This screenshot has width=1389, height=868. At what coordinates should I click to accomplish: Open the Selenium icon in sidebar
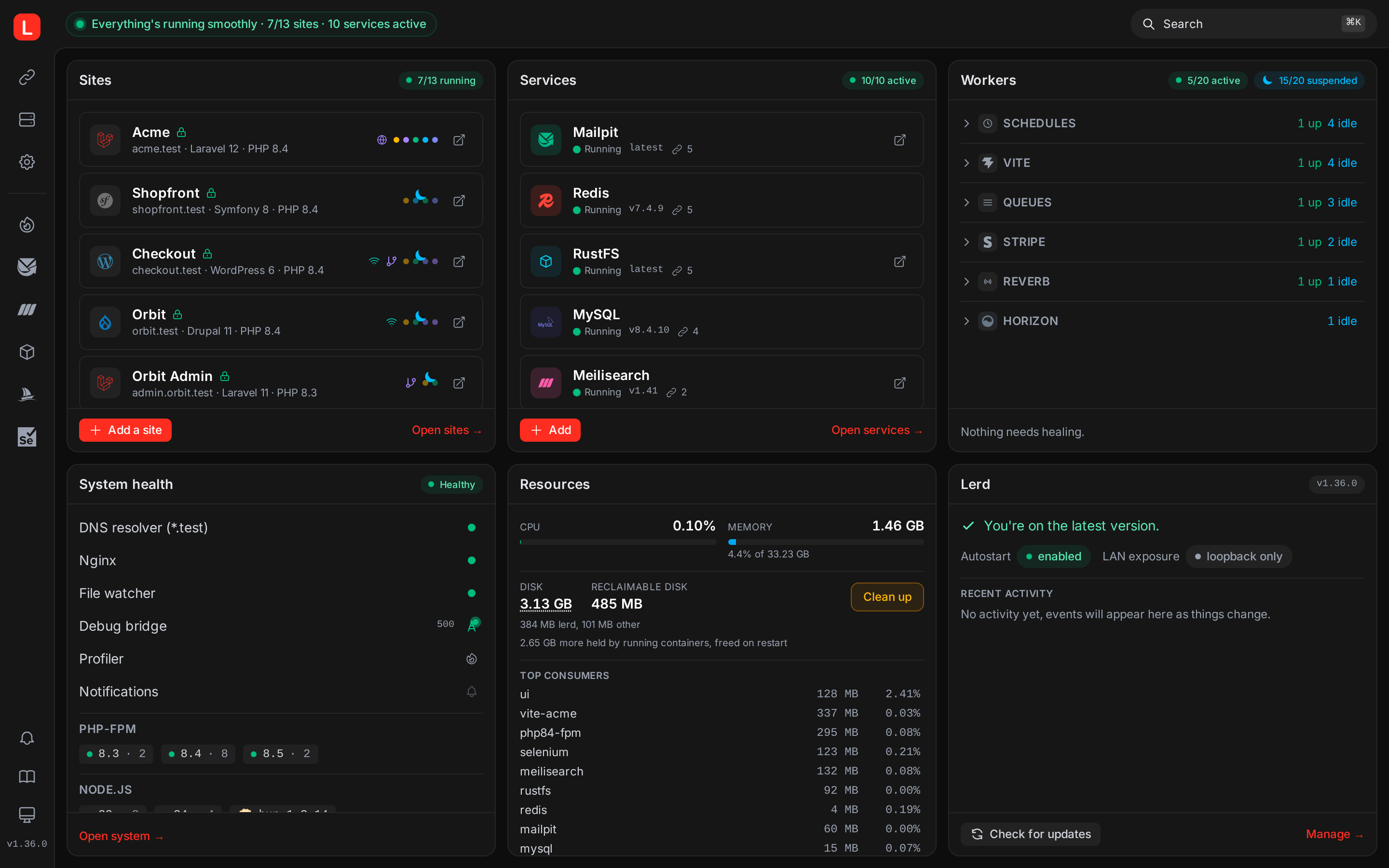pyautogui.click(x=27, y=437)
